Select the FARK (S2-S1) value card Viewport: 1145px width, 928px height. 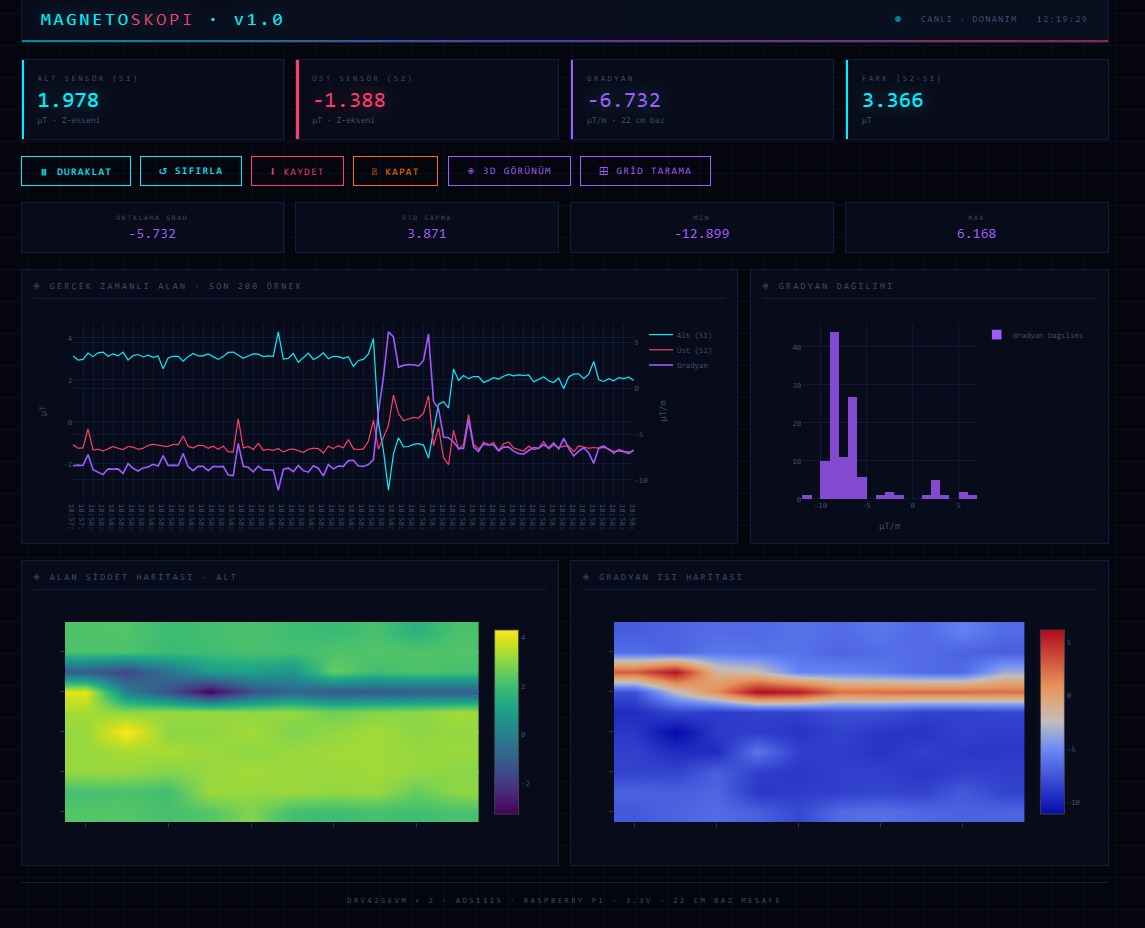point(977,100)
